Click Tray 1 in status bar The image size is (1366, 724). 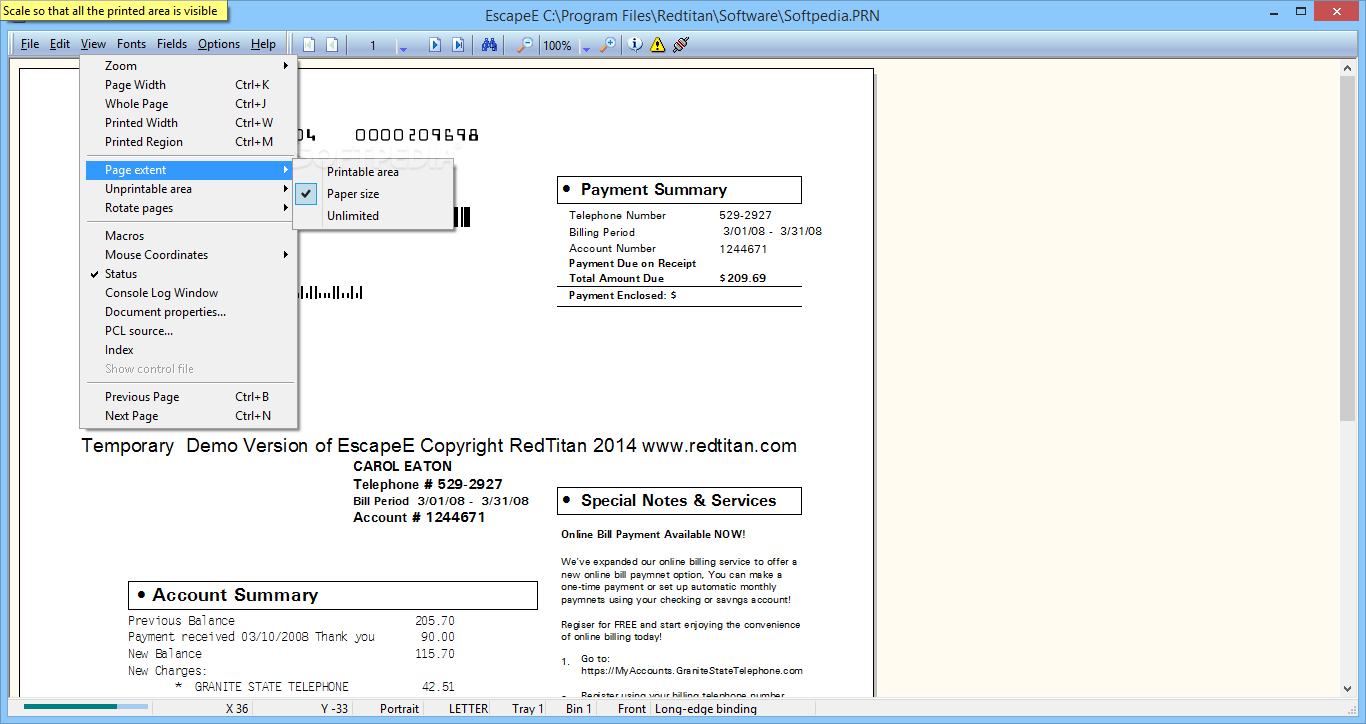527,709
